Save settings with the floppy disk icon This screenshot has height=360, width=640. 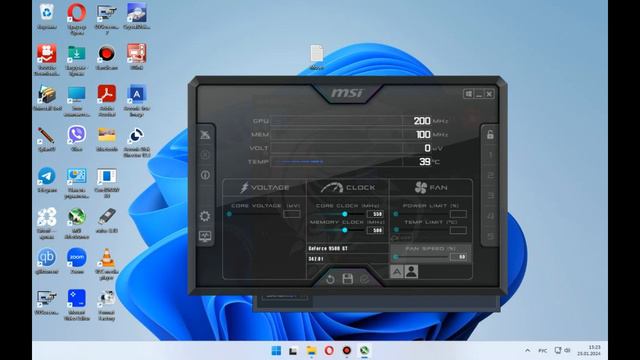tap(347, 279)
